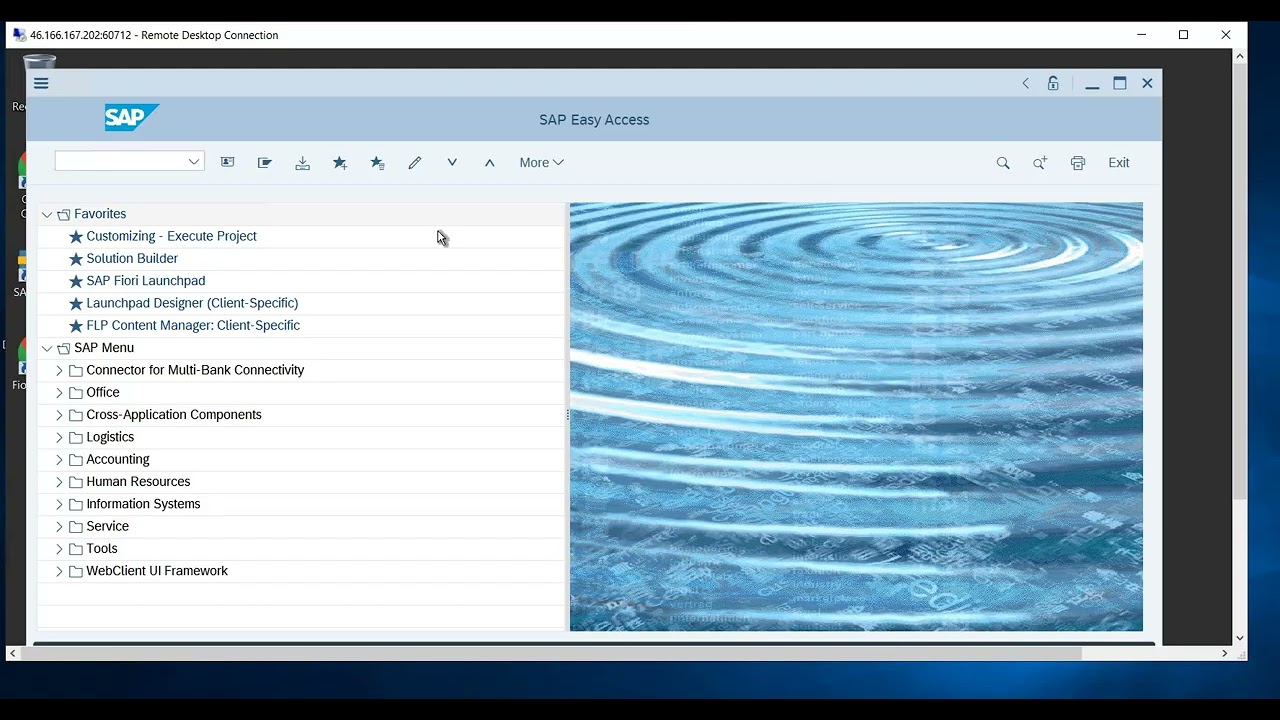Click the star icon beside Solution Builder
1280x720 pixels.
76,259
